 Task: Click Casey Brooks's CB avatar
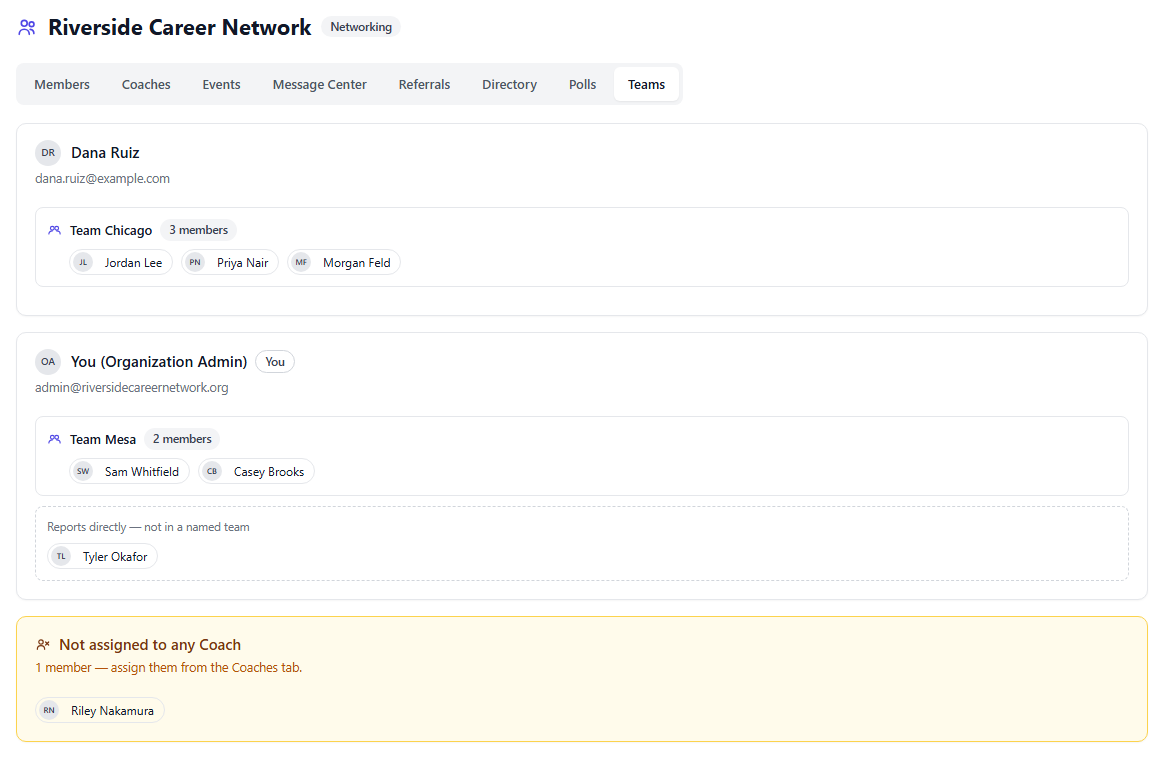pyautogui.click(x=212, y=472)
